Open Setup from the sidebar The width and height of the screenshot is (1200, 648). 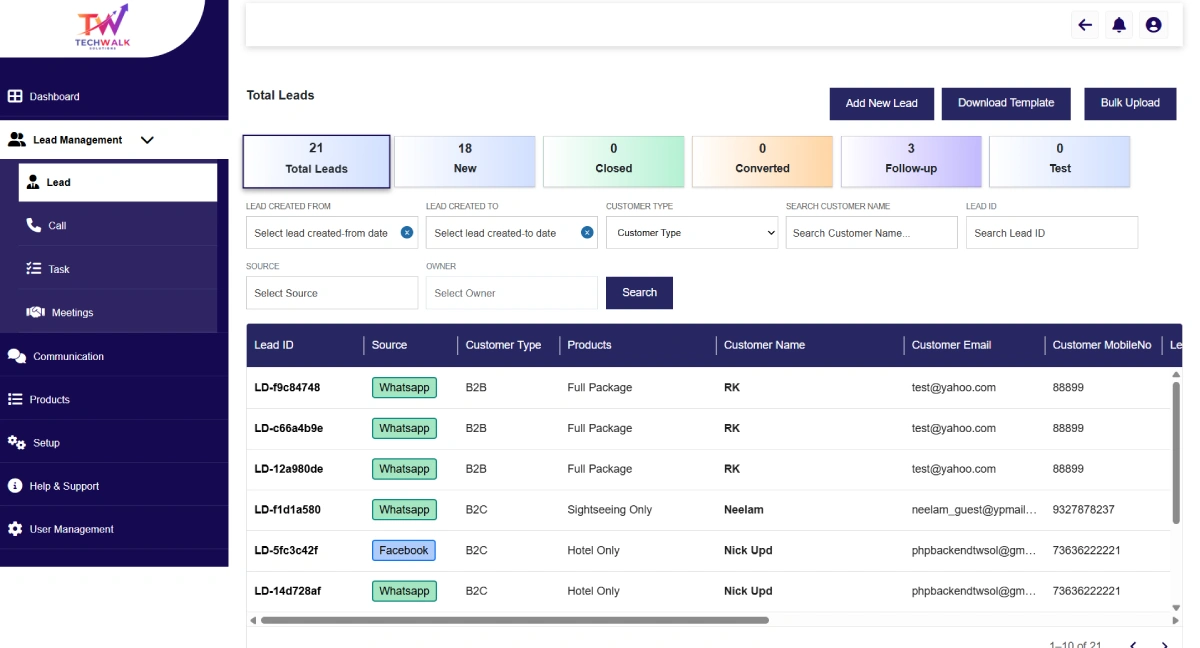pos(46,443)
